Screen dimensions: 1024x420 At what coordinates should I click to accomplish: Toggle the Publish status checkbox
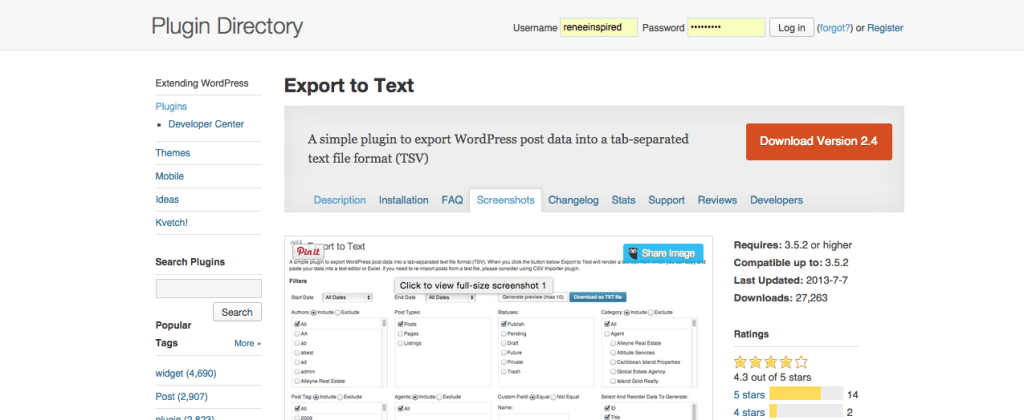click(503, 324)
